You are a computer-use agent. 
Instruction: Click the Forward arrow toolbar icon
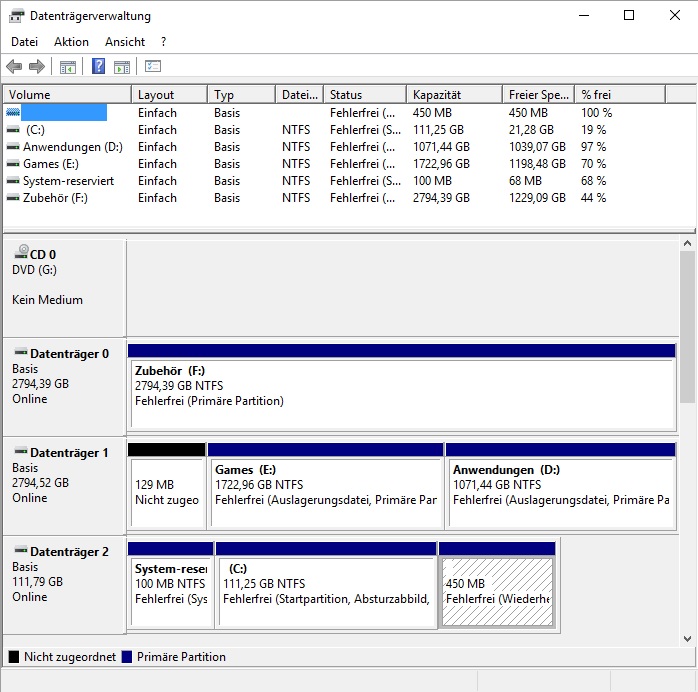37,67
